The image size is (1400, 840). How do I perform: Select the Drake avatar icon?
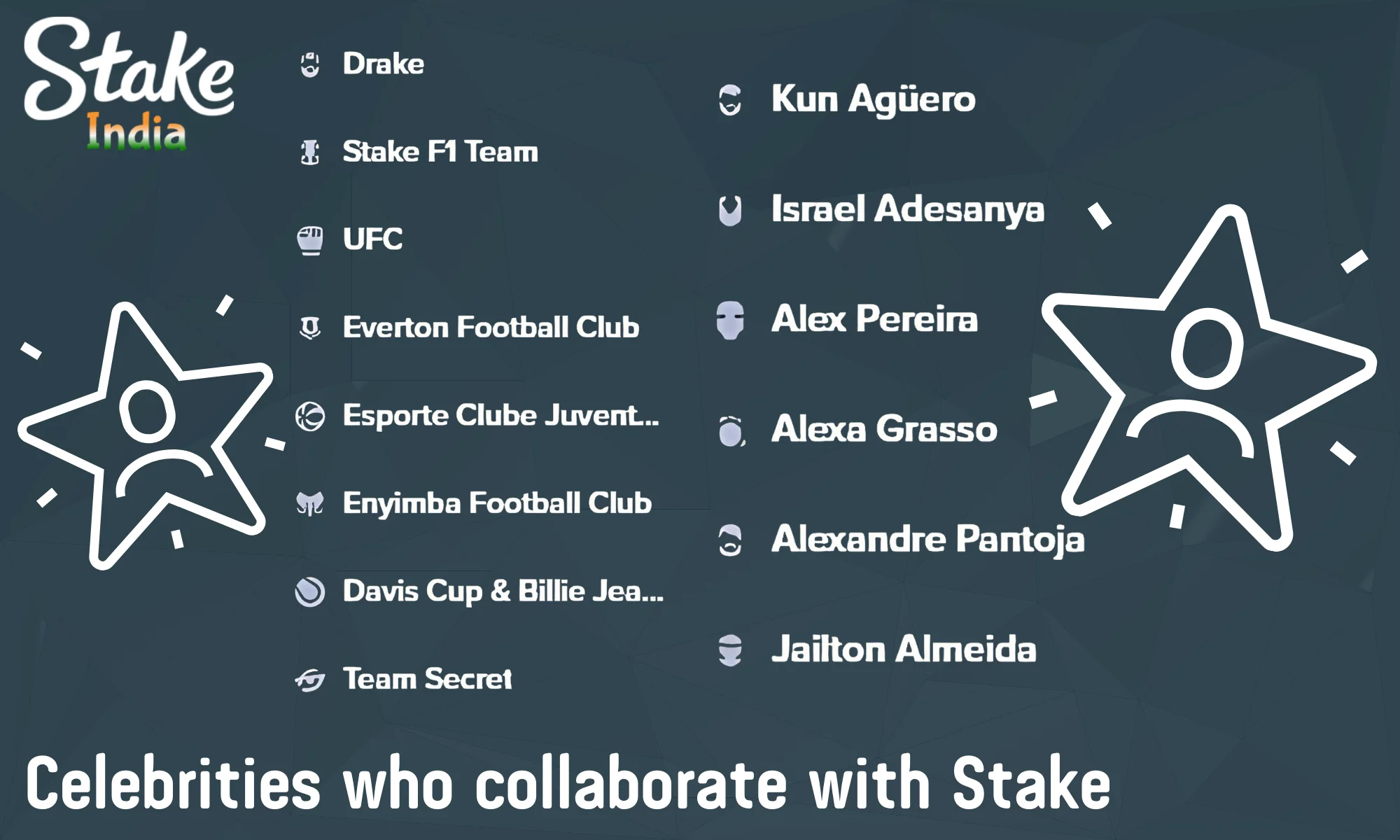(x=309, y=64)
